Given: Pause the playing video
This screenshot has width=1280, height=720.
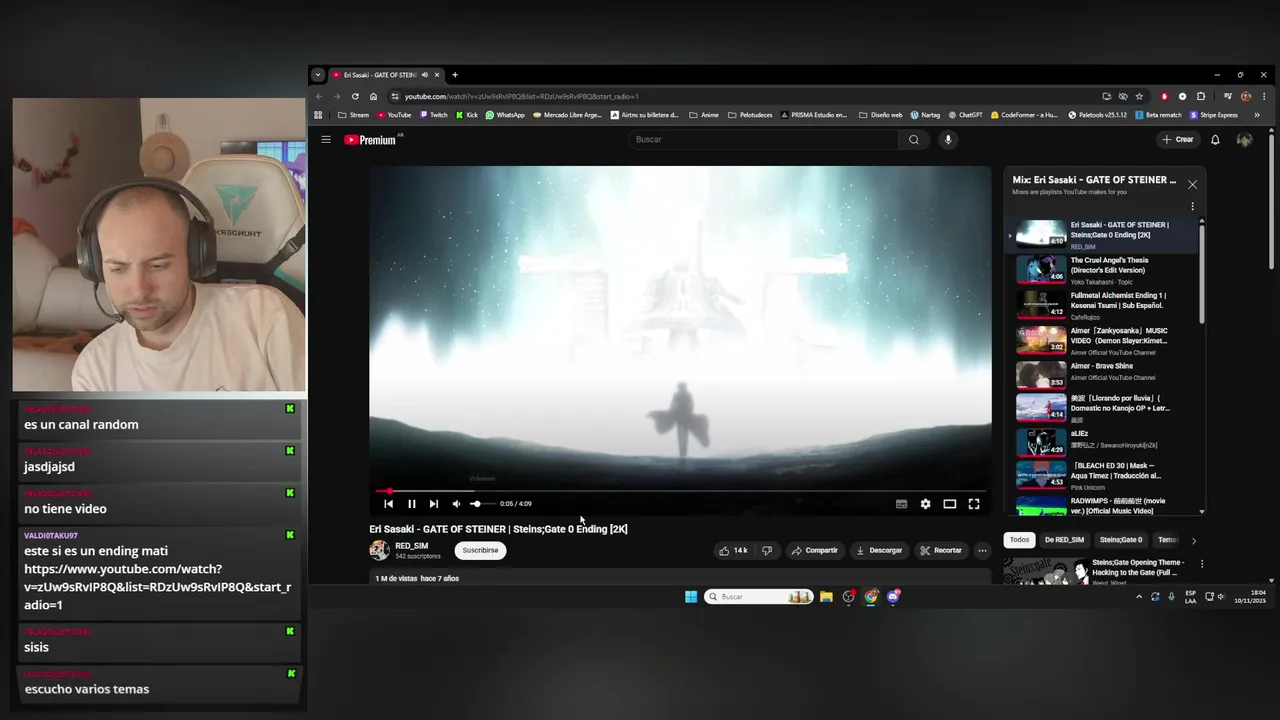Looking at the screenshot, I should click(x=411, y=504).
